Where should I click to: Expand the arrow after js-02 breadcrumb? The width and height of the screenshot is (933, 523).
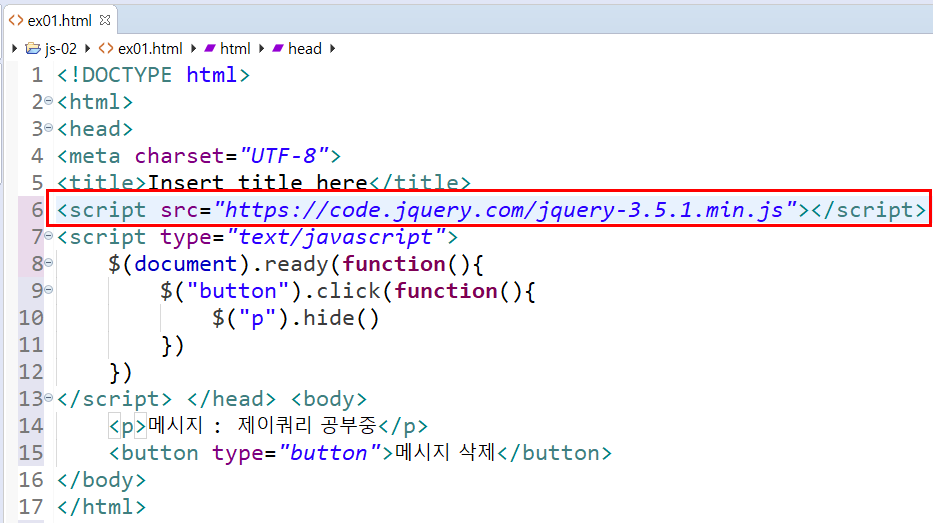pos(87,49)
